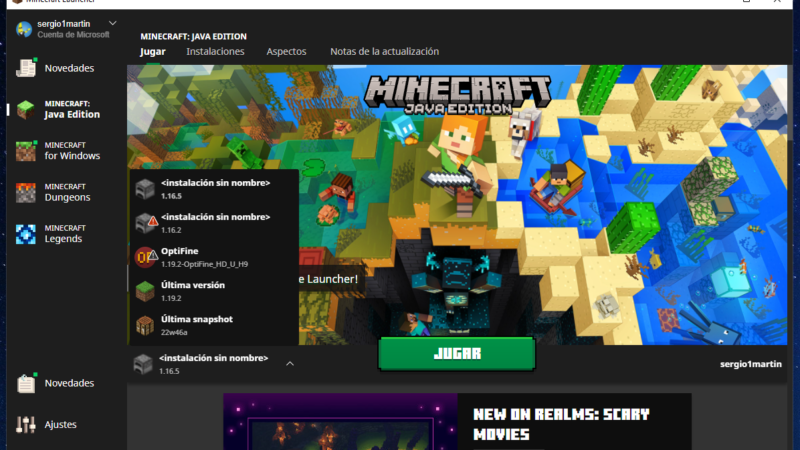800x450 pixels.
Task: Select OptiFine 1.19.2-OptiFine_HD_U_H9 entry
Action: tap(214, 257)
